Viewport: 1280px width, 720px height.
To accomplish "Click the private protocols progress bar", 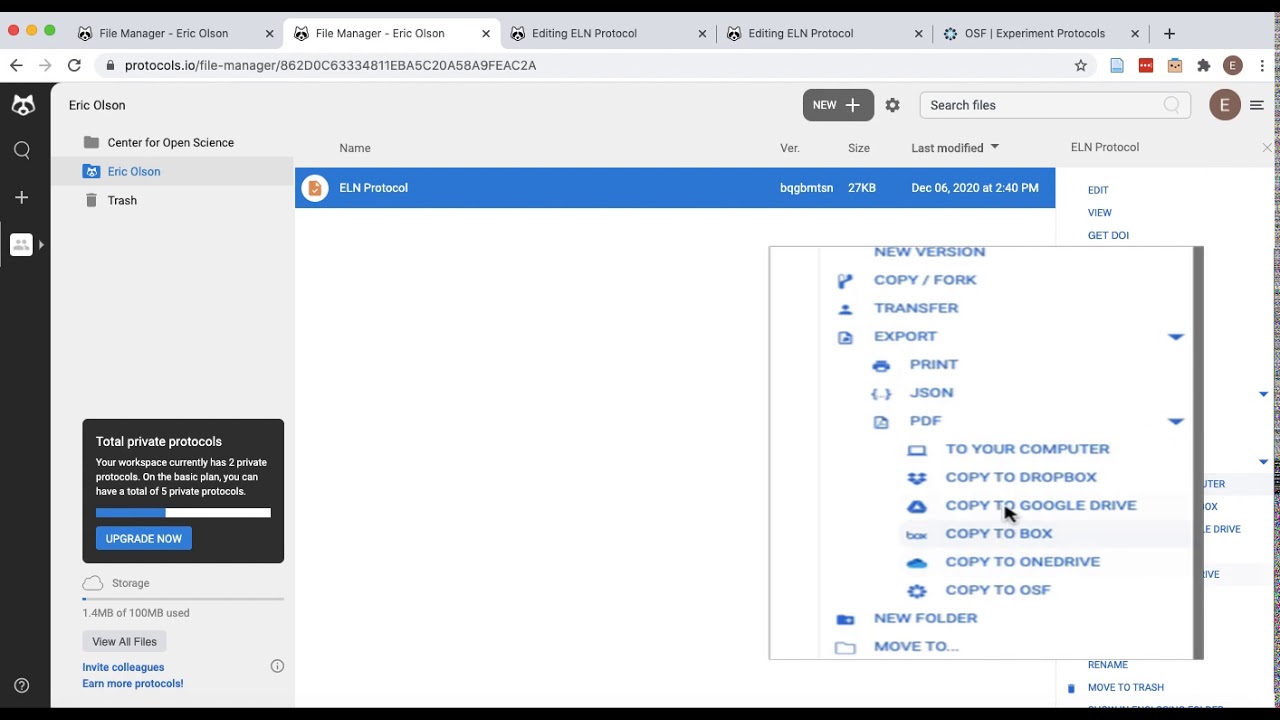I will tap(183, 513).
